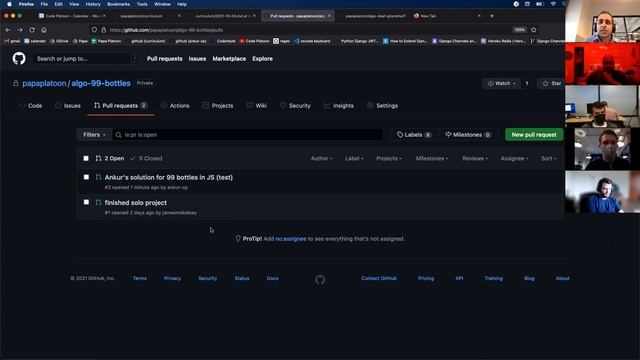Switch to the Code tab
Image resolution: width=640 pixels, height=360 pixels.
31,106
